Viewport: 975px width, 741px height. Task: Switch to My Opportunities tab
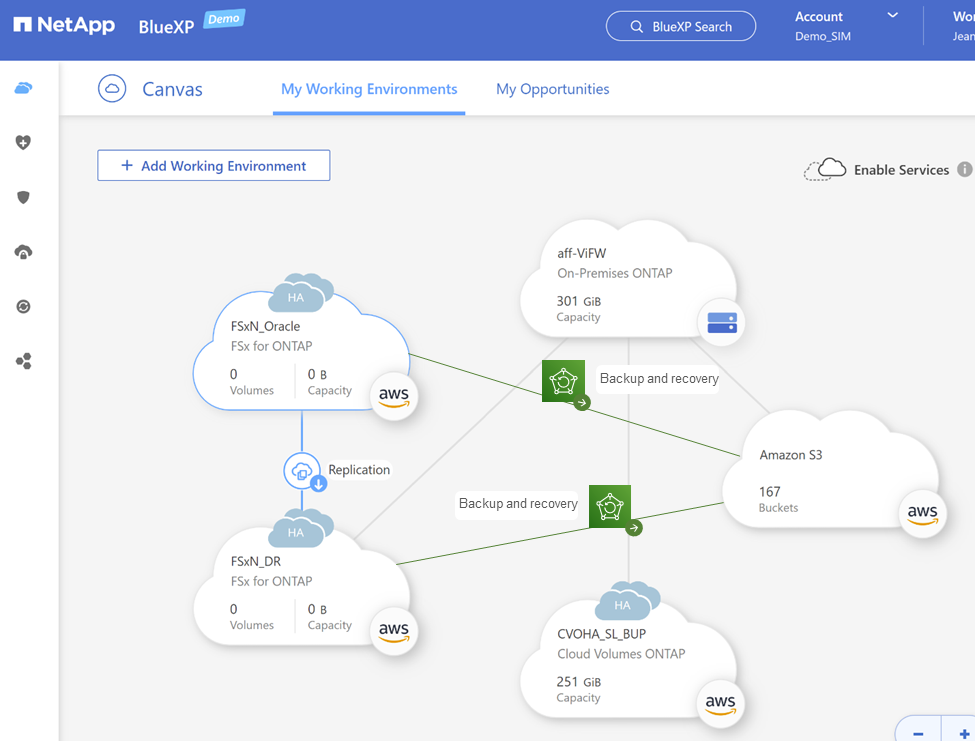click(x=552, y=89)
